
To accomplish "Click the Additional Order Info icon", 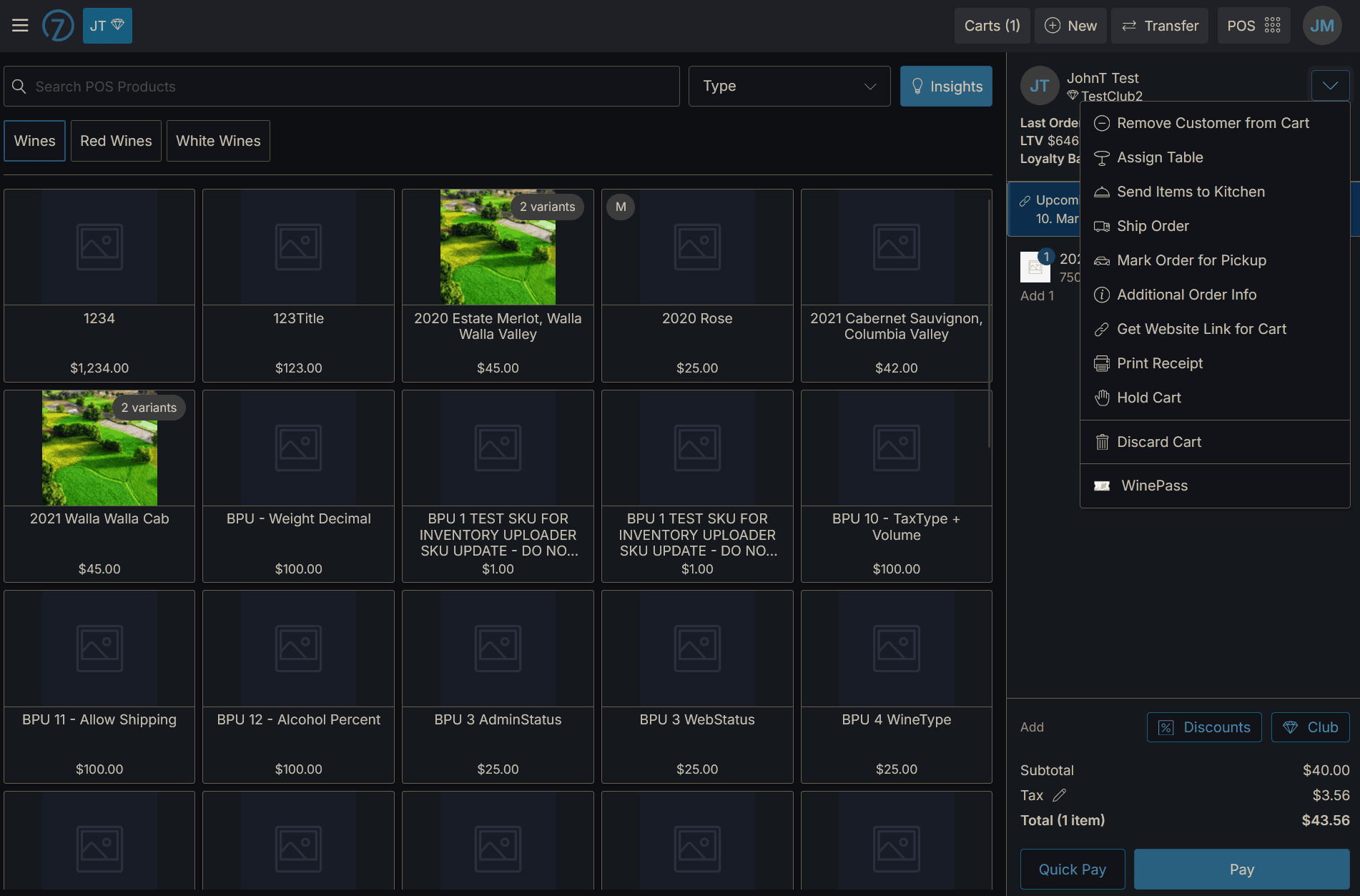I will (1102, 294).
